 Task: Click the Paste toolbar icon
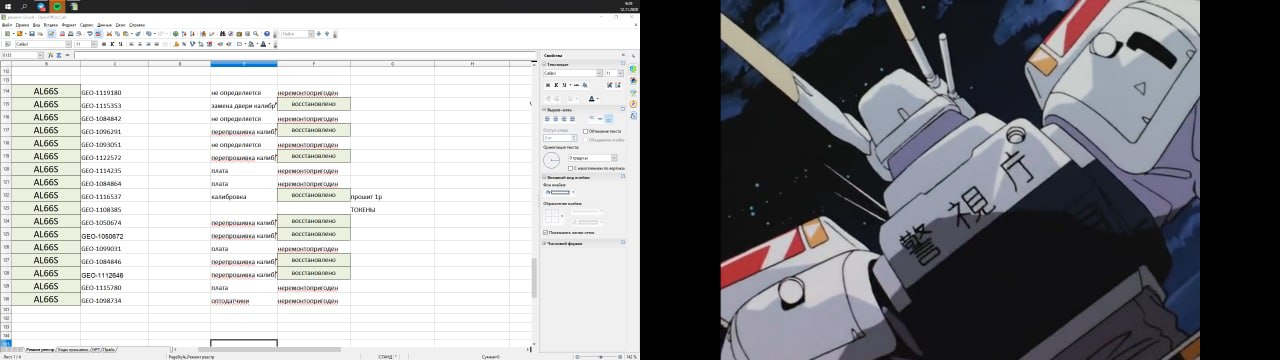pyautogui.click(x=125, y=34)
